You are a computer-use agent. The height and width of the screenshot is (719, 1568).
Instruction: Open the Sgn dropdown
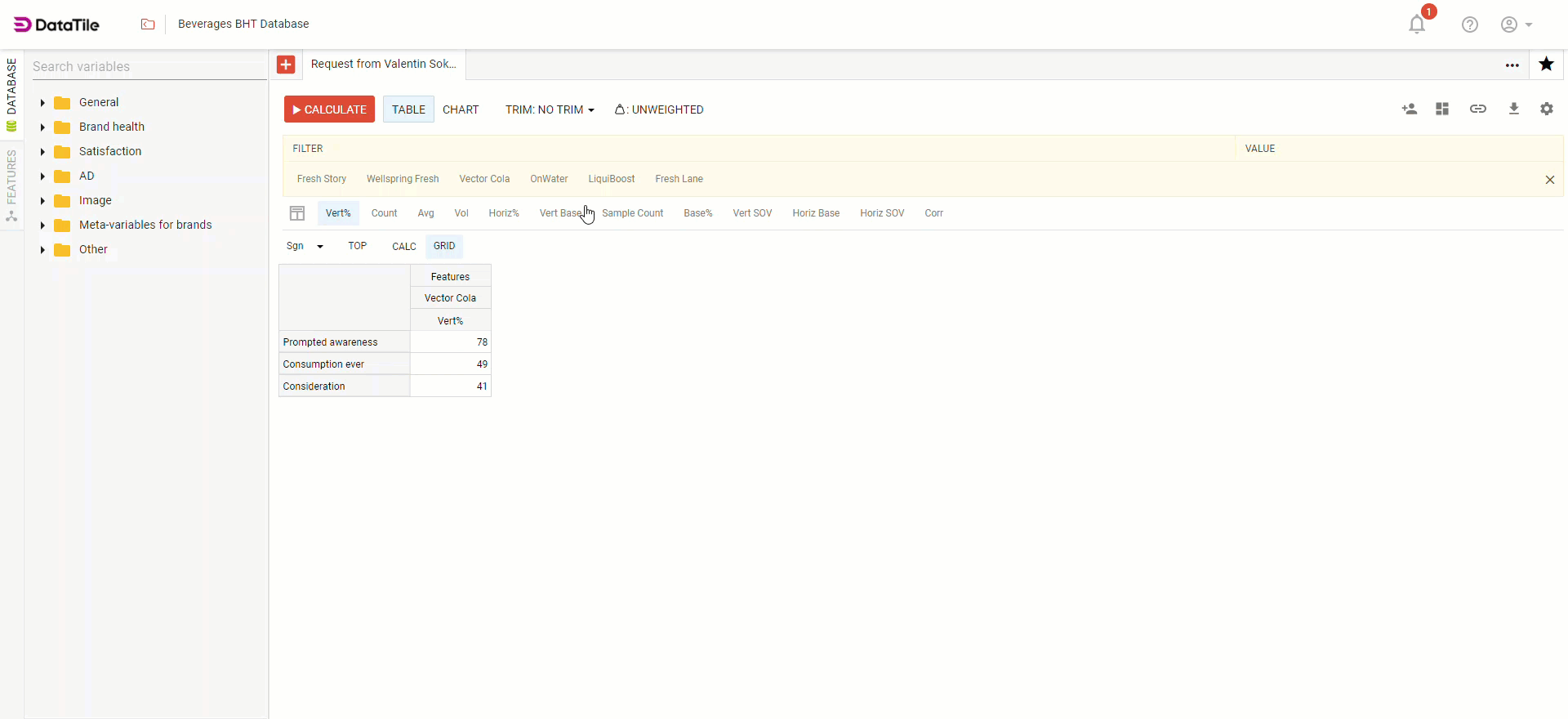305,246
